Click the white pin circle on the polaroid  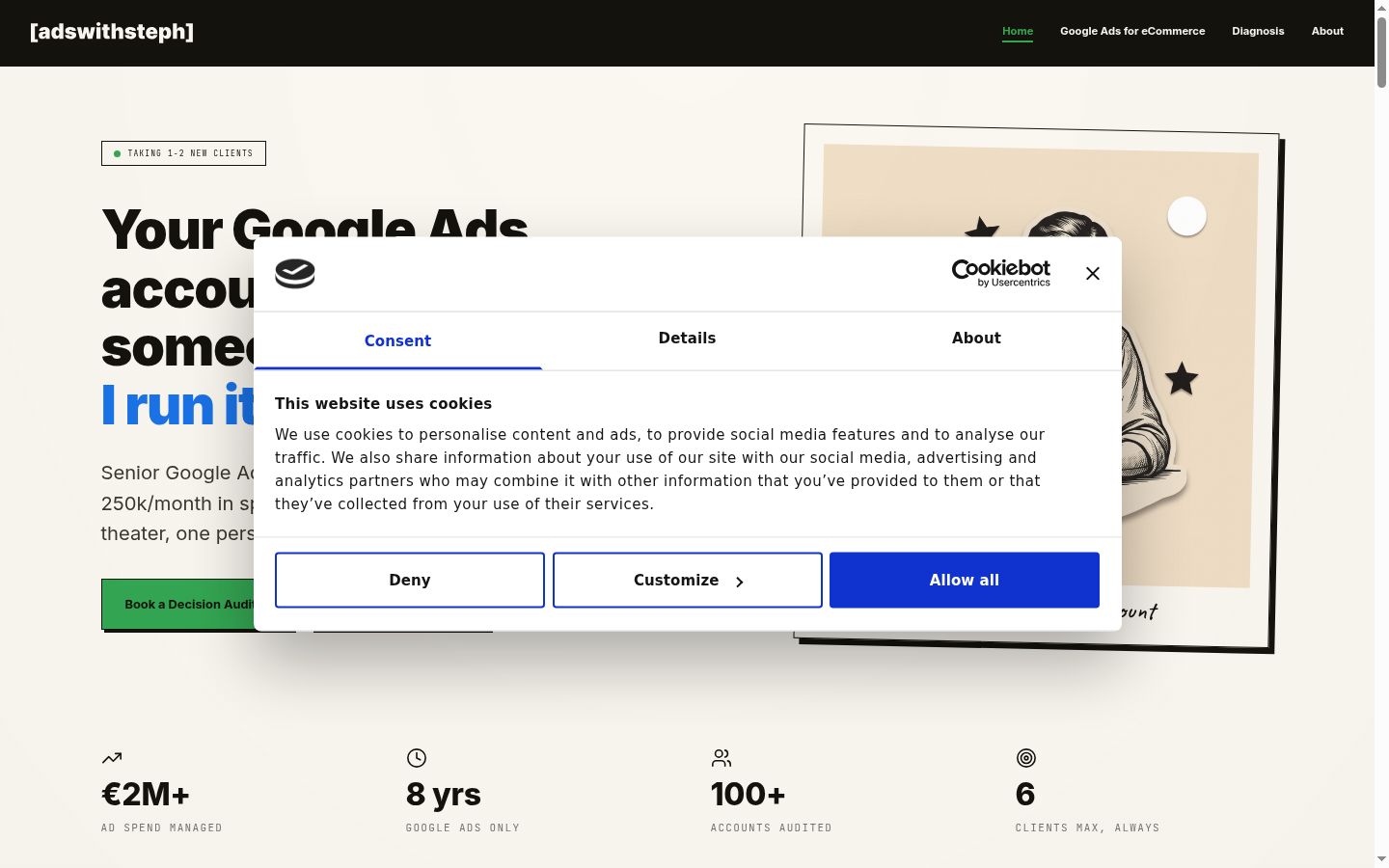(1187, 216)
